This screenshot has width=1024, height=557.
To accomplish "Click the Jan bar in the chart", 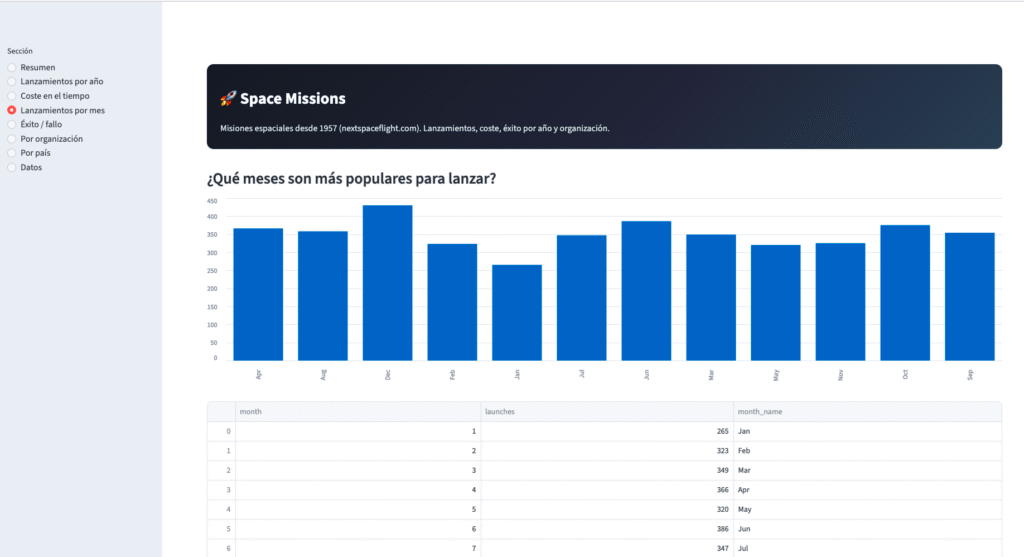I will 517,312.
